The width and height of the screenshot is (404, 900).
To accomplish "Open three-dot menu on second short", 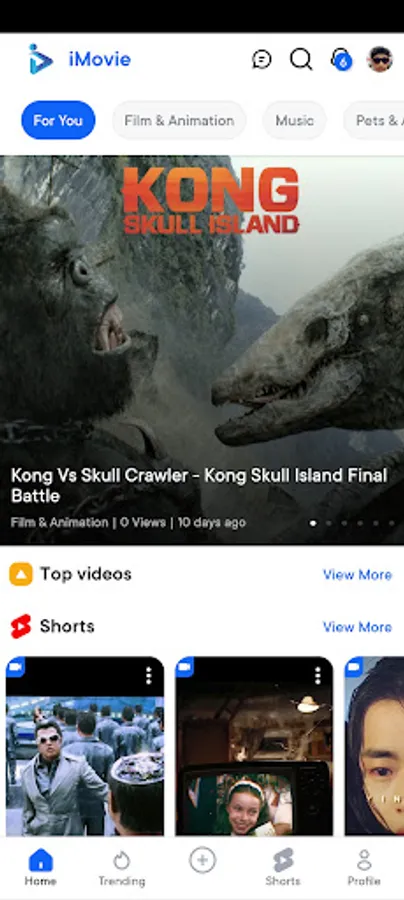I will click(318, 676).
